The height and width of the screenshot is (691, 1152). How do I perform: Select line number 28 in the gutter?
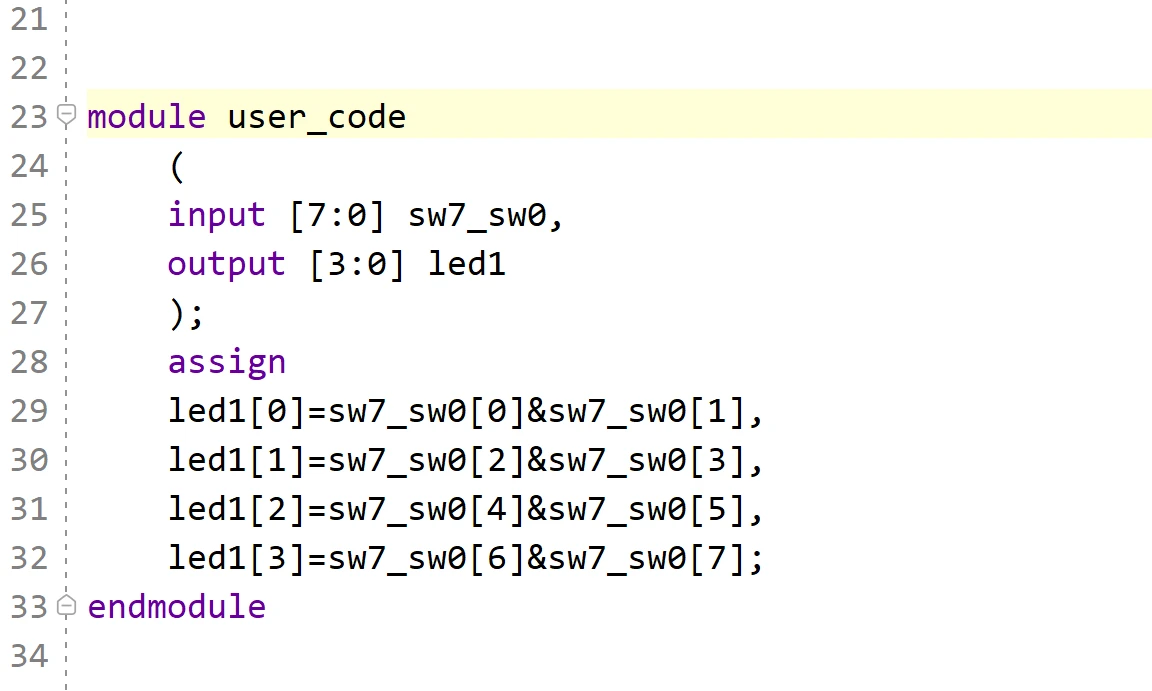(29, 362)
